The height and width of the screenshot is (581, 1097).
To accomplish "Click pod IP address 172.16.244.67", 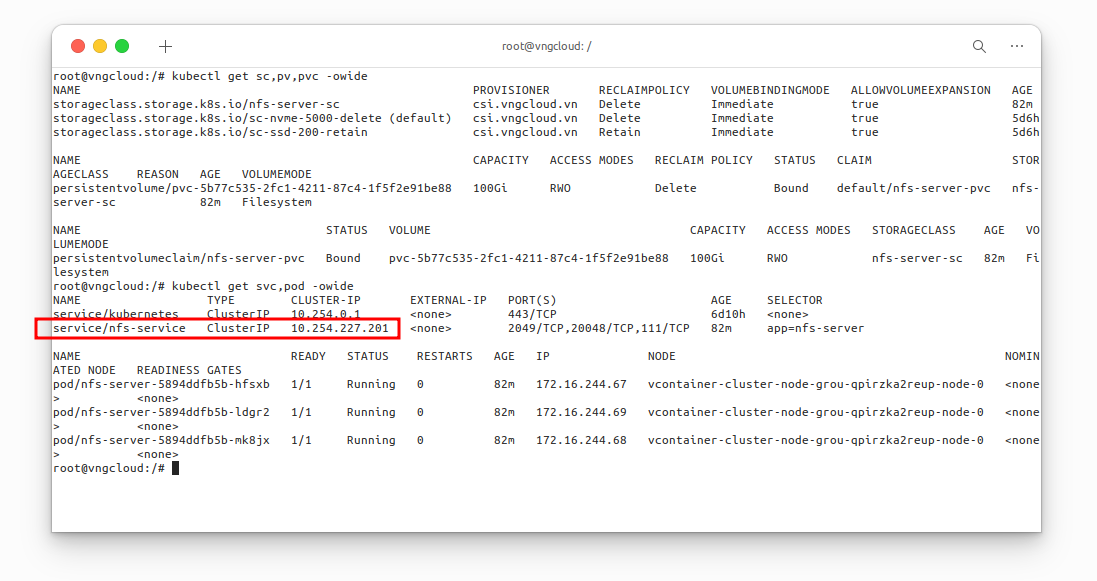I will (x=581, y=384).
